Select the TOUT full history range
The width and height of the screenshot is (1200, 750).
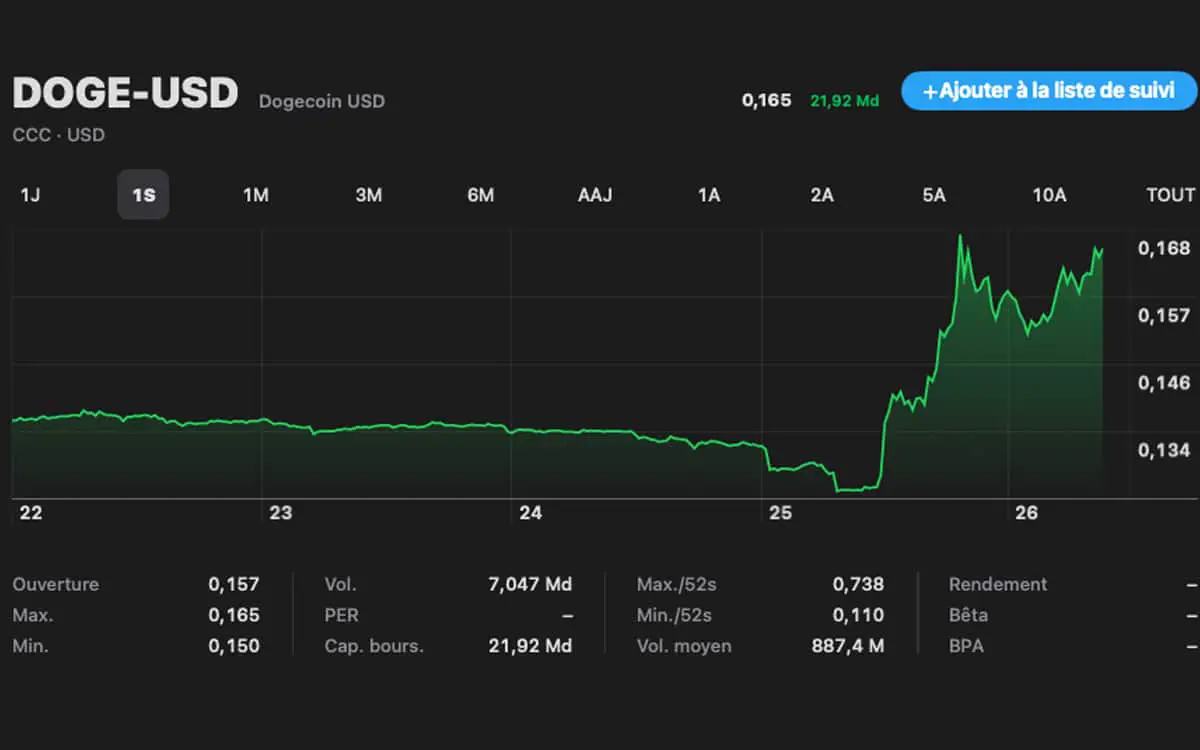tap(1171, 195)
